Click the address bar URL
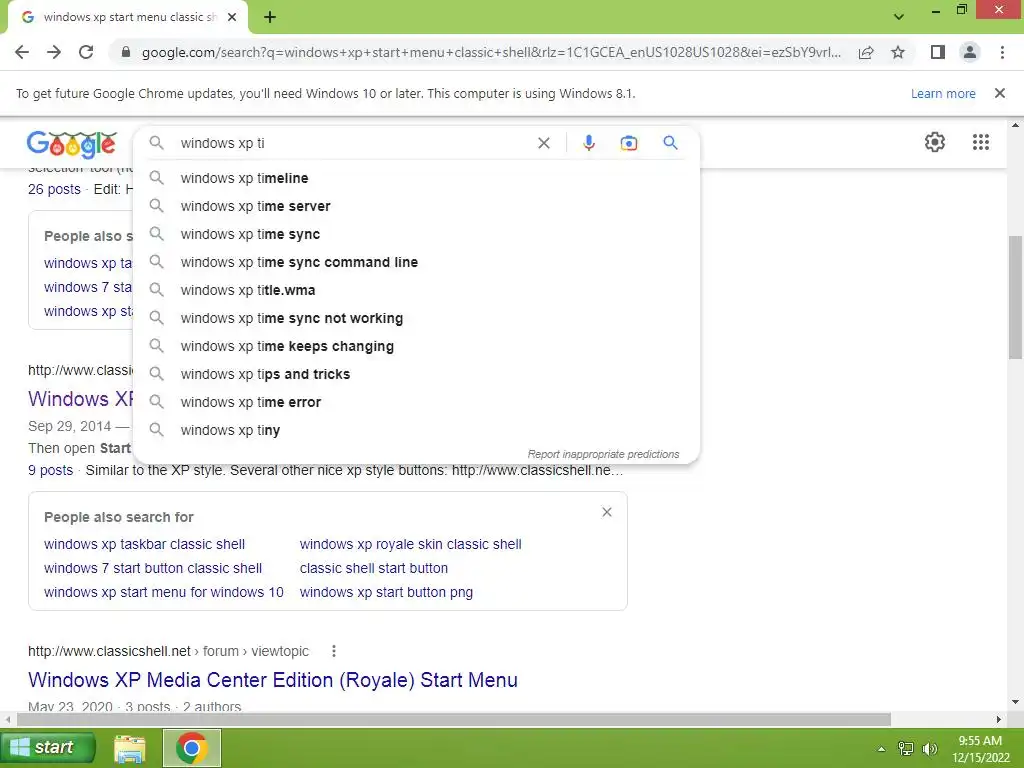1024x768 pixels. 491,52
